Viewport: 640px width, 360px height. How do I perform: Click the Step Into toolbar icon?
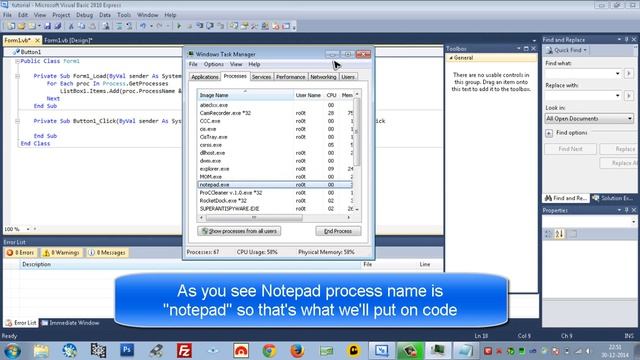tap(200, 26)
